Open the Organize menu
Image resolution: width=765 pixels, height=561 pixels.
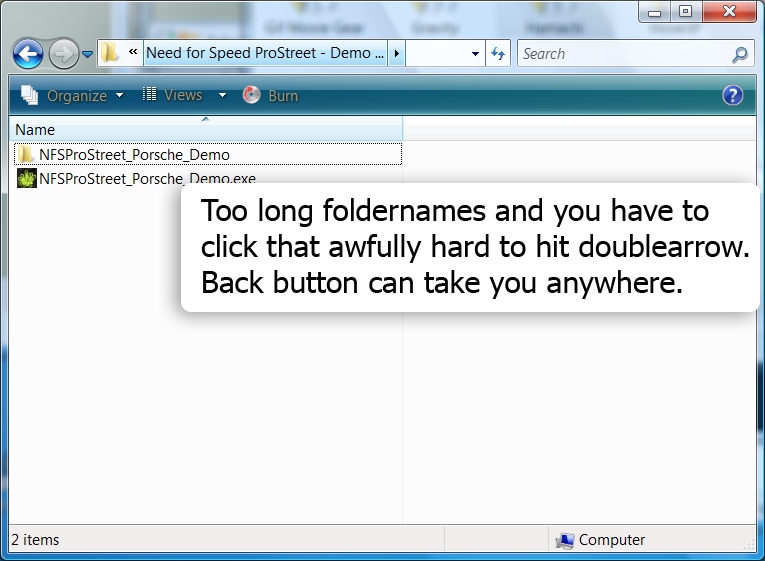(x=72, y=96)
